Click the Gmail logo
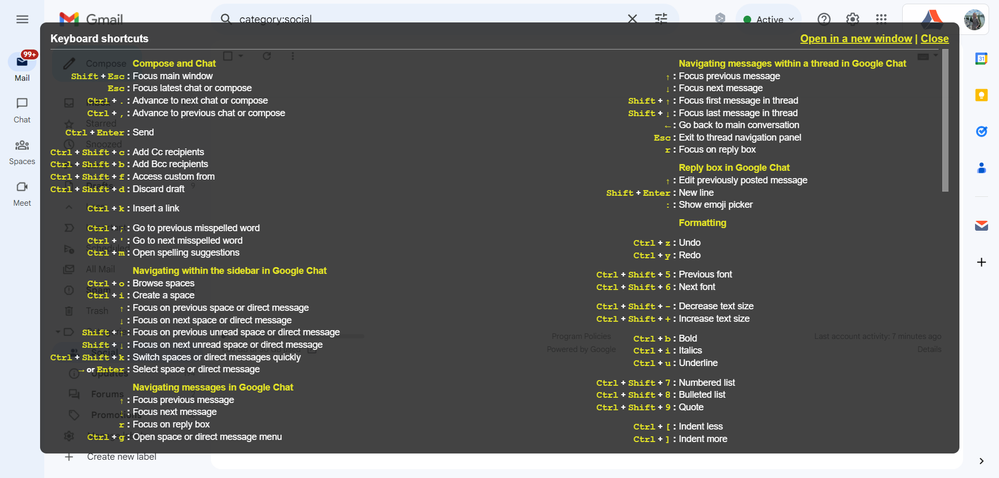 [x=91, y=19]
